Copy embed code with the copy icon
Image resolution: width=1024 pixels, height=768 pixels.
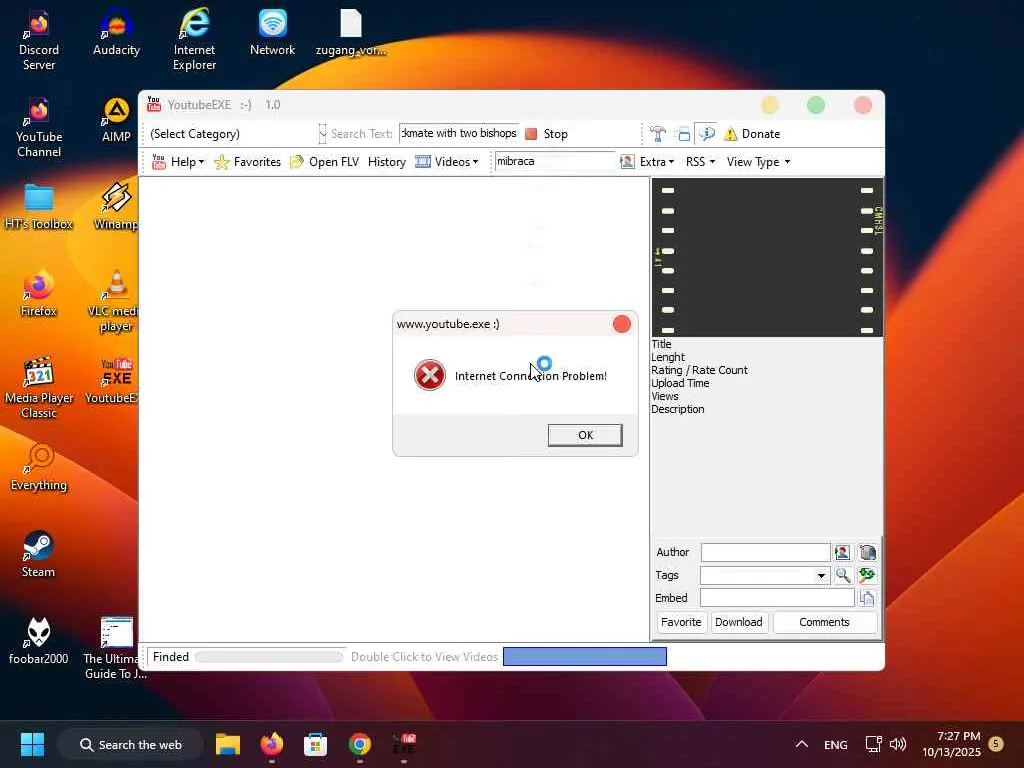coord(867,598)
